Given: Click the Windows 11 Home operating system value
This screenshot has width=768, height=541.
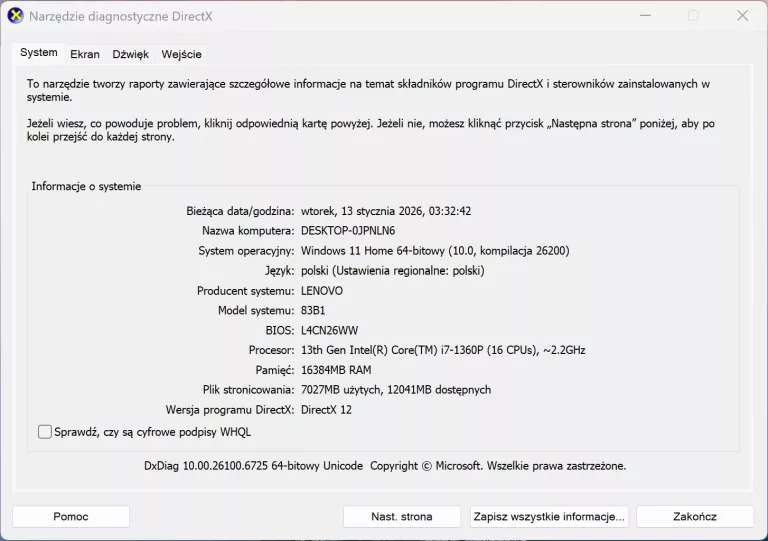Looking at the screenshot, I should [x=434, y=251].
